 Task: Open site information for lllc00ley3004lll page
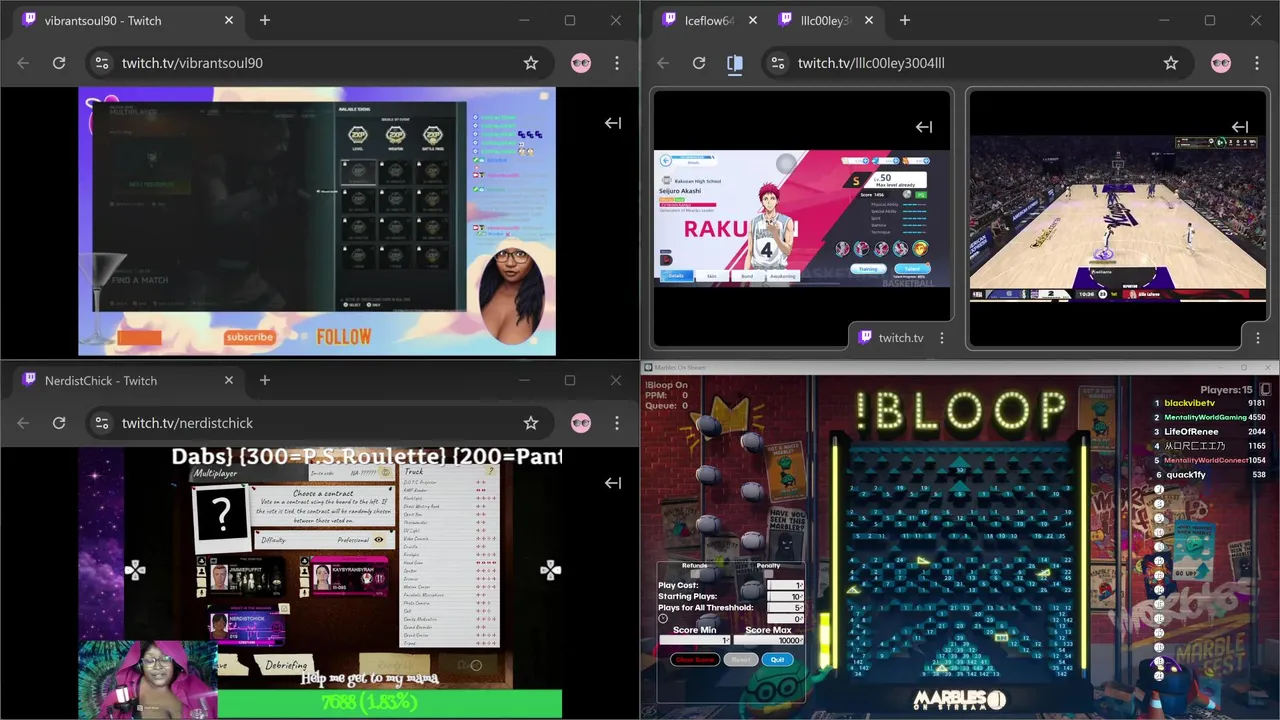(x=777, y=63)
